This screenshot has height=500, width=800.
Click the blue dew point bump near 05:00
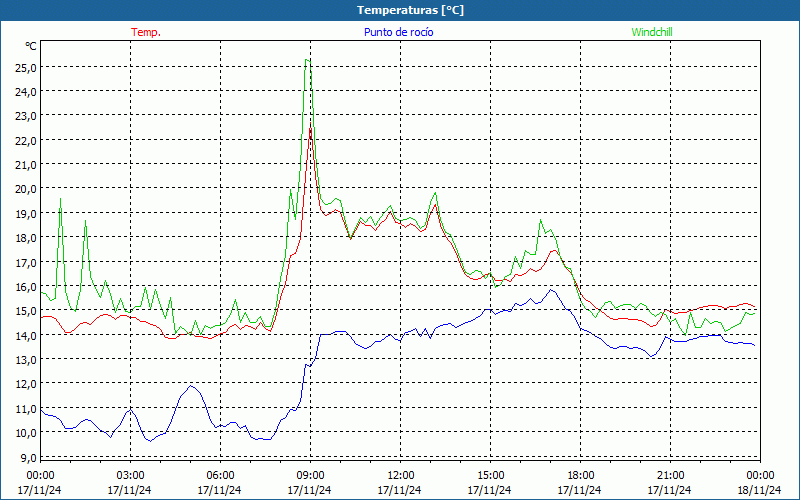tap(191, 387)
